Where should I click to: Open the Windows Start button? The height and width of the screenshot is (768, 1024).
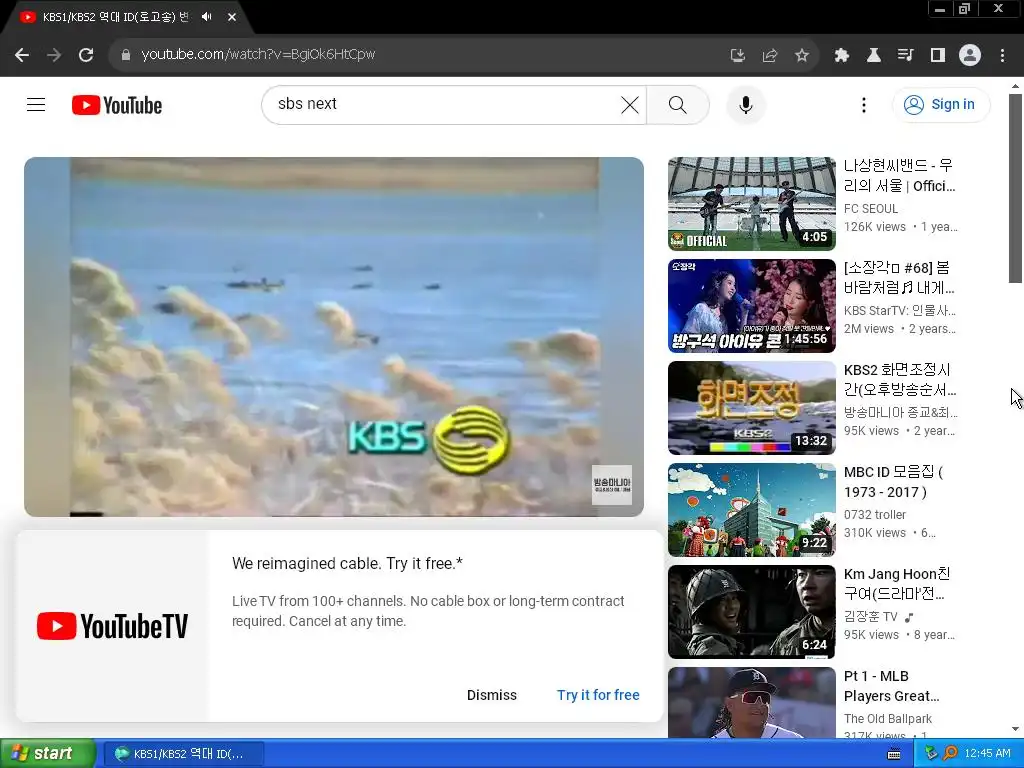pyautogui.click(x=47, y=753)
